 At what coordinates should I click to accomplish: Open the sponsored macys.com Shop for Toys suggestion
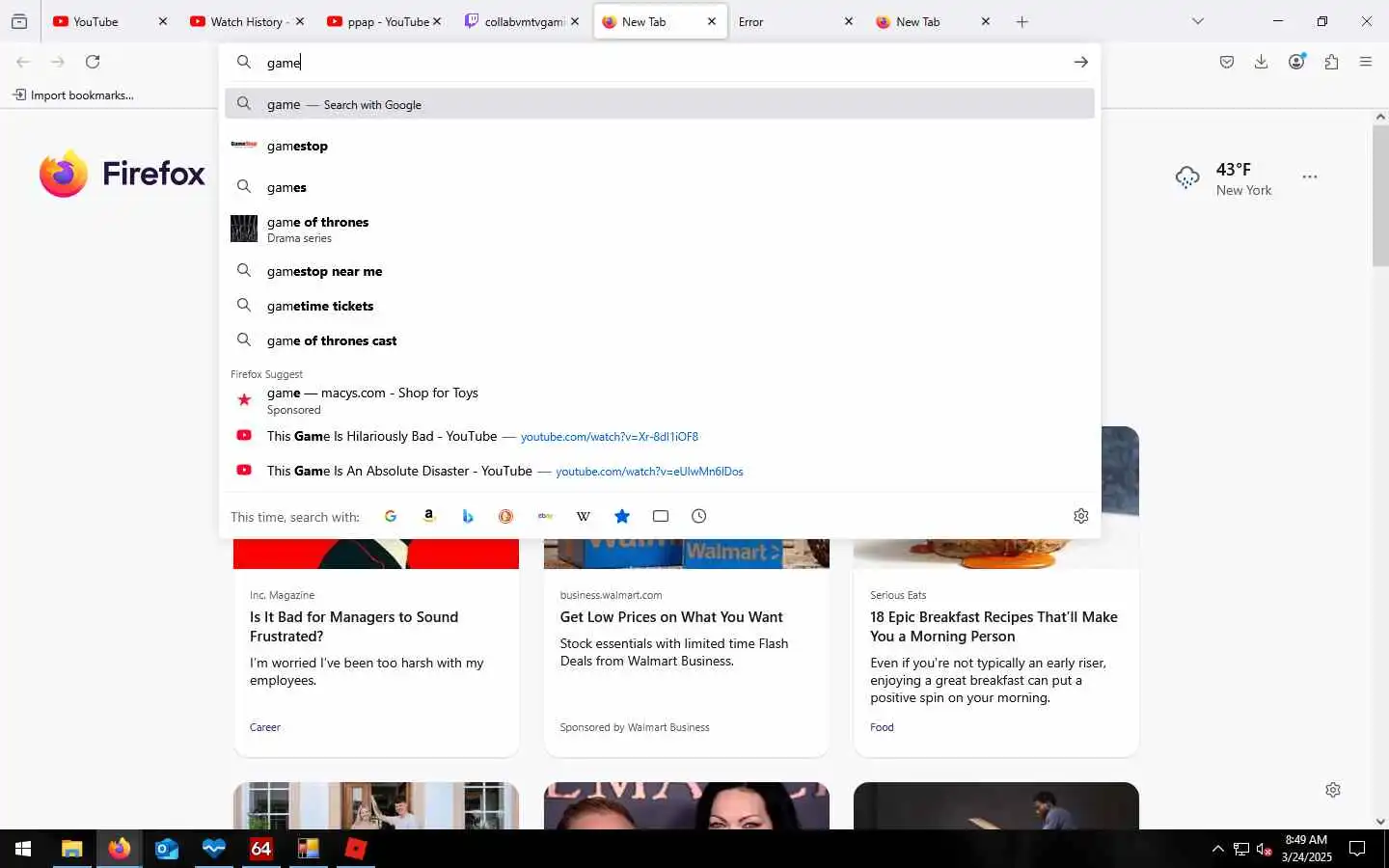pyautogui.click(x=660, y=400)
